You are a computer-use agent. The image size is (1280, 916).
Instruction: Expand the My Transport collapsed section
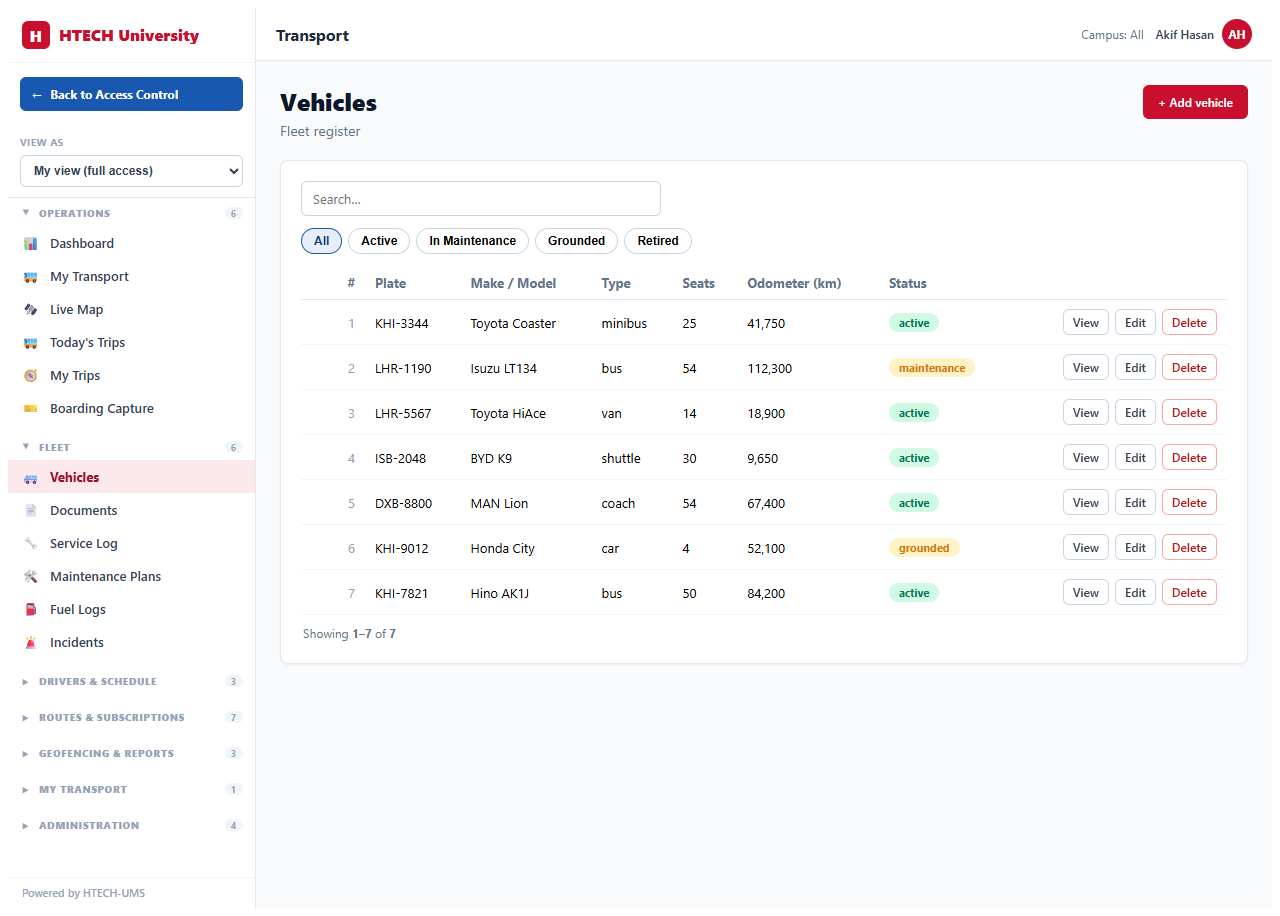131,790
